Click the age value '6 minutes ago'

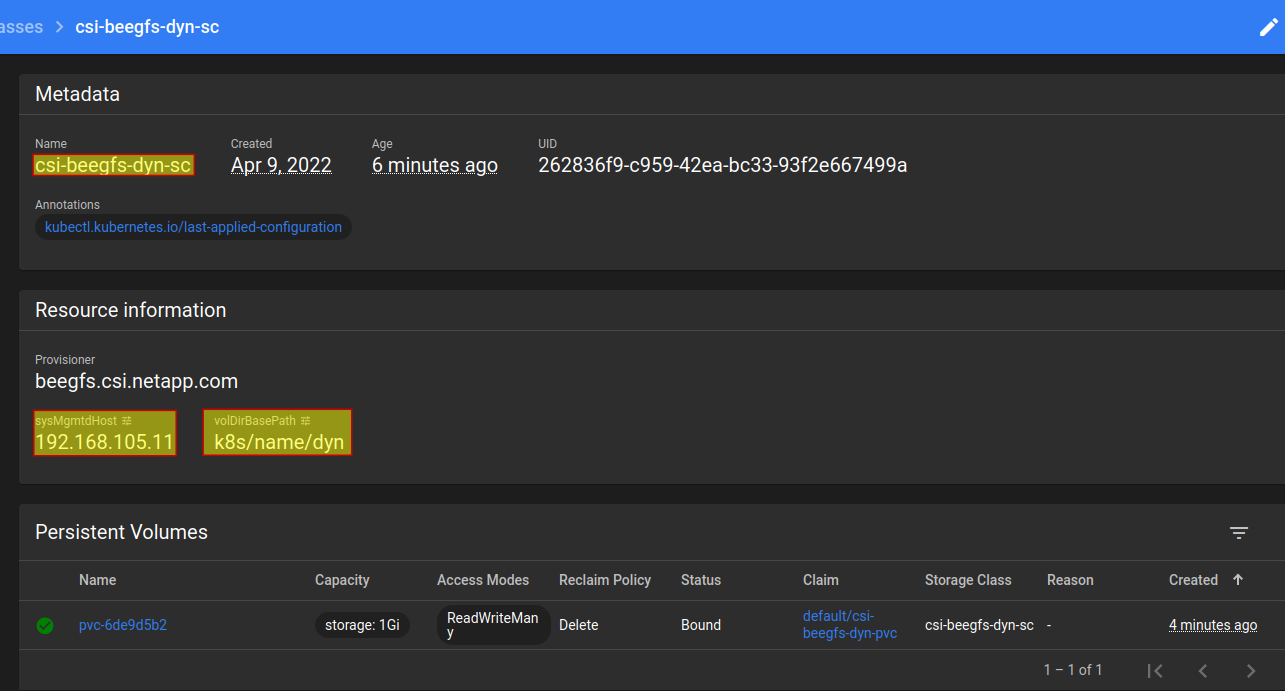tap(435, 165)
